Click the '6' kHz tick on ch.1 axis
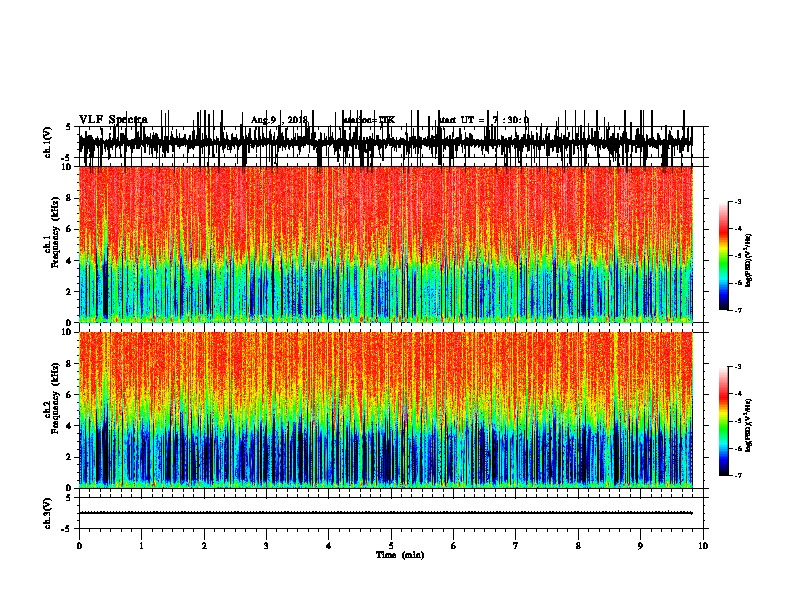The image size is (792, 612). [70, 229]
